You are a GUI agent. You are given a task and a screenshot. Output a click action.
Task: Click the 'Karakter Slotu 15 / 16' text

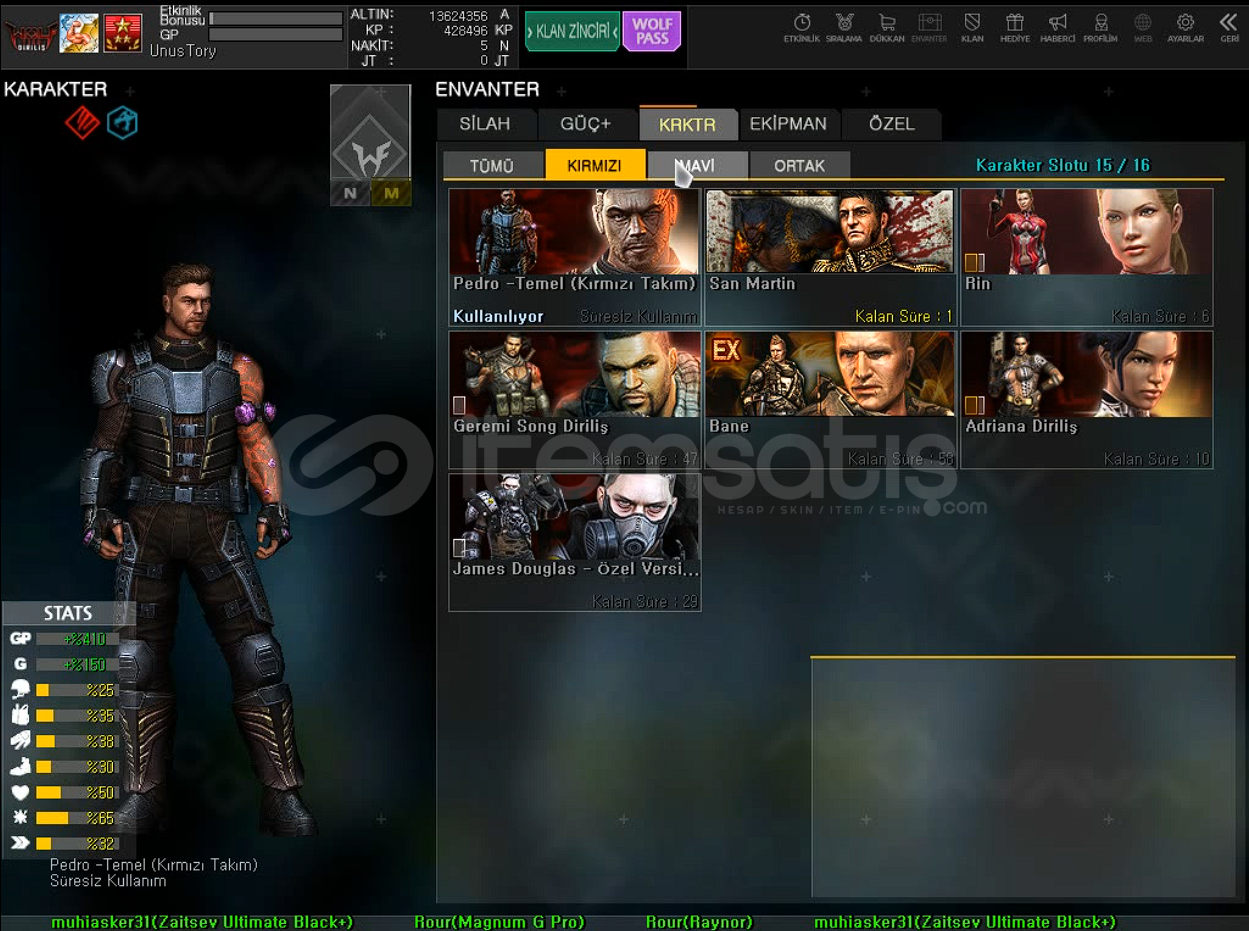pyautogui.click(x=1062, y=165)
